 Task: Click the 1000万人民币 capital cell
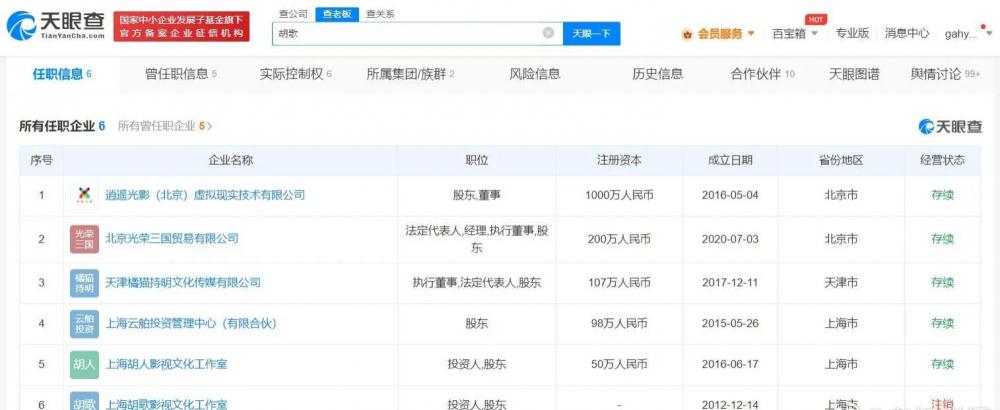[x=619, y=195]
